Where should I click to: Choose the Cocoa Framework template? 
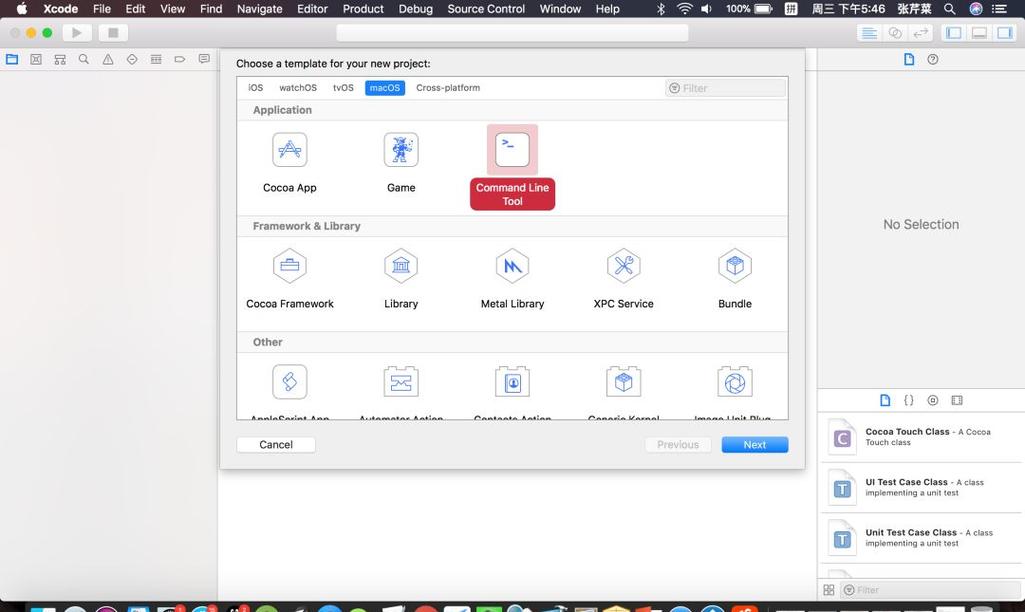(290, 279)
